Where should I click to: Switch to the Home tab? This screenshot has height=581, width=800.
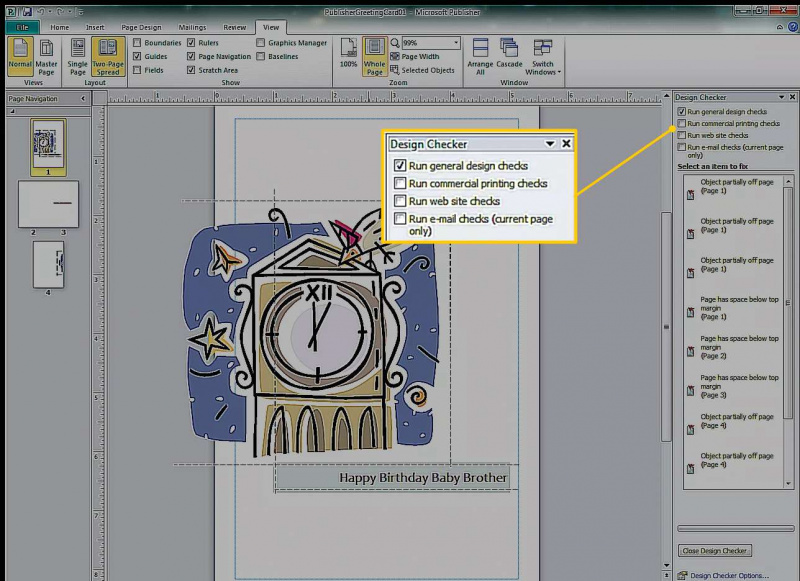click(60, 28)
